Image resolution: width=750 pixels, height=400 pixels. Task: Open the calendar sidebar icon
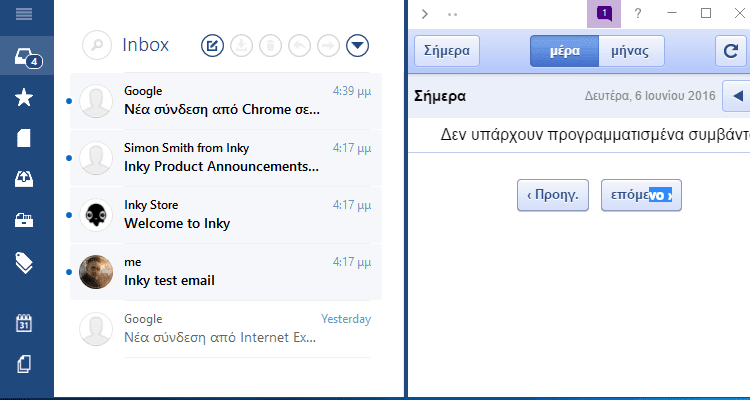point(24,323)
